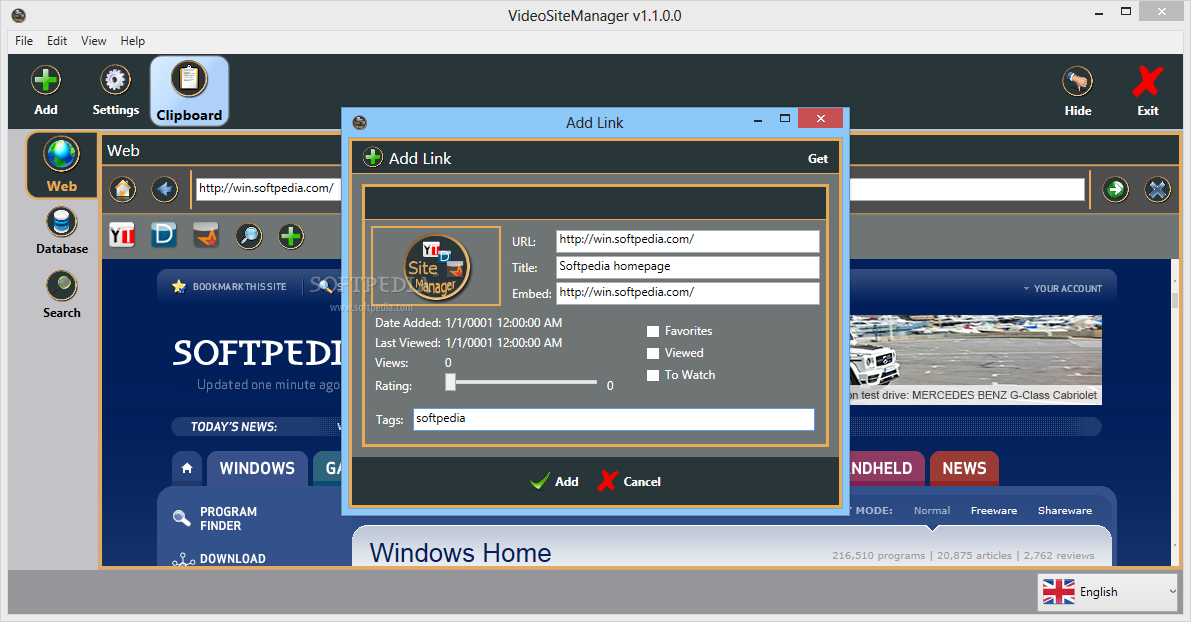Select the Clipboard toolbar button
This screenshot has height=622, width=1191.
click(x=189, y=90)
